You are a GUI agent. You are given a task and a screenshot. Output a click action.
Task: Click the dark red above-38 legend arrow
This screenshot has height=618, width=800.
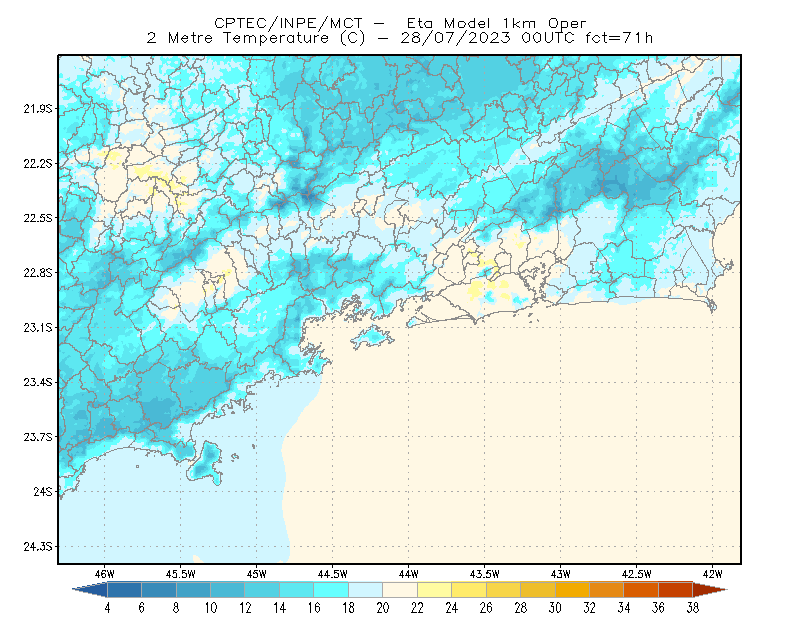pyautogui.click(x=710, y=589)
